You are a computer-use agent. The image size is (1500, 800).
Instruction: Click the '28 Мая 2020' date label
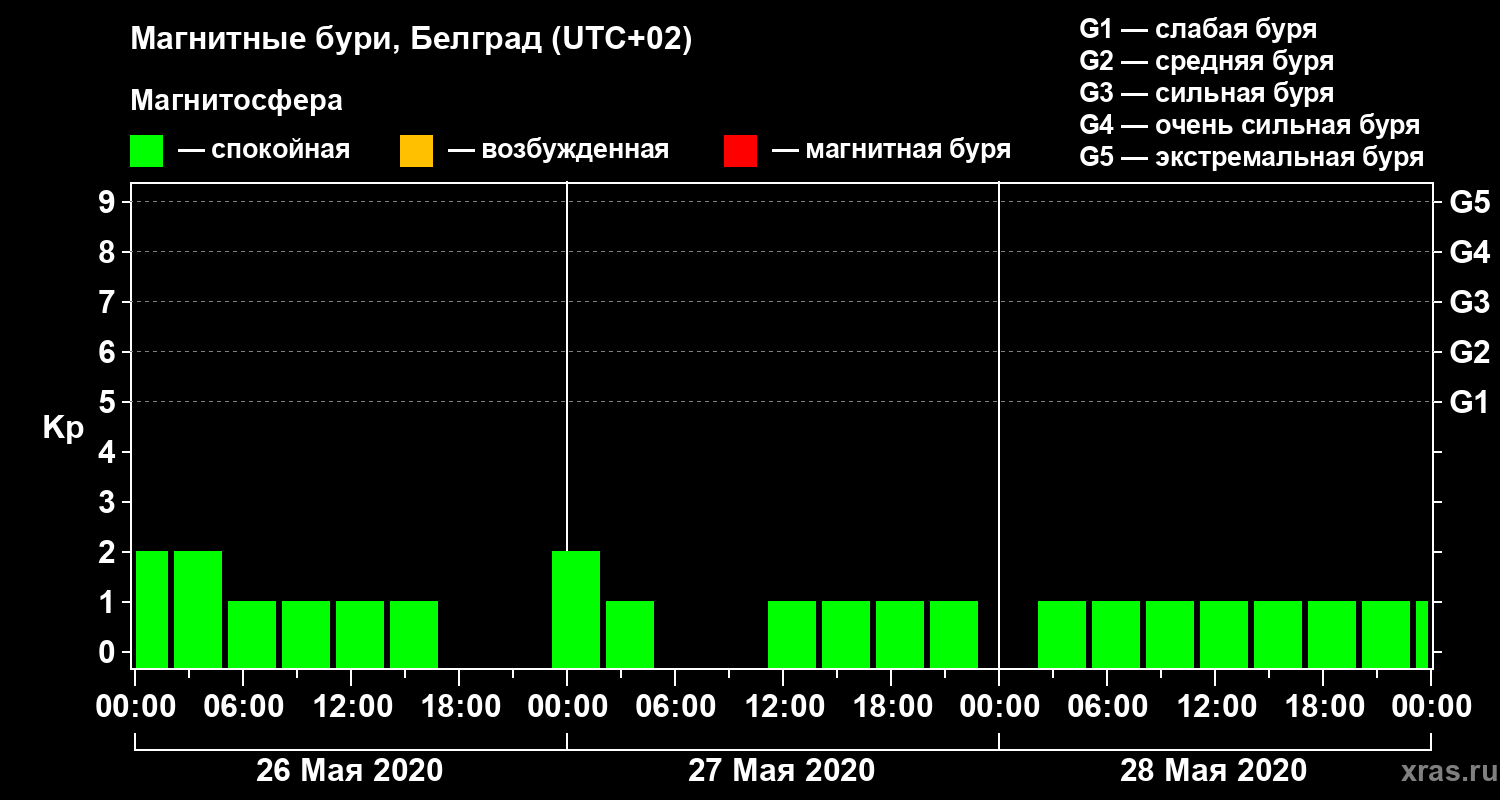pyautogui.click(x=1213, y=770)
